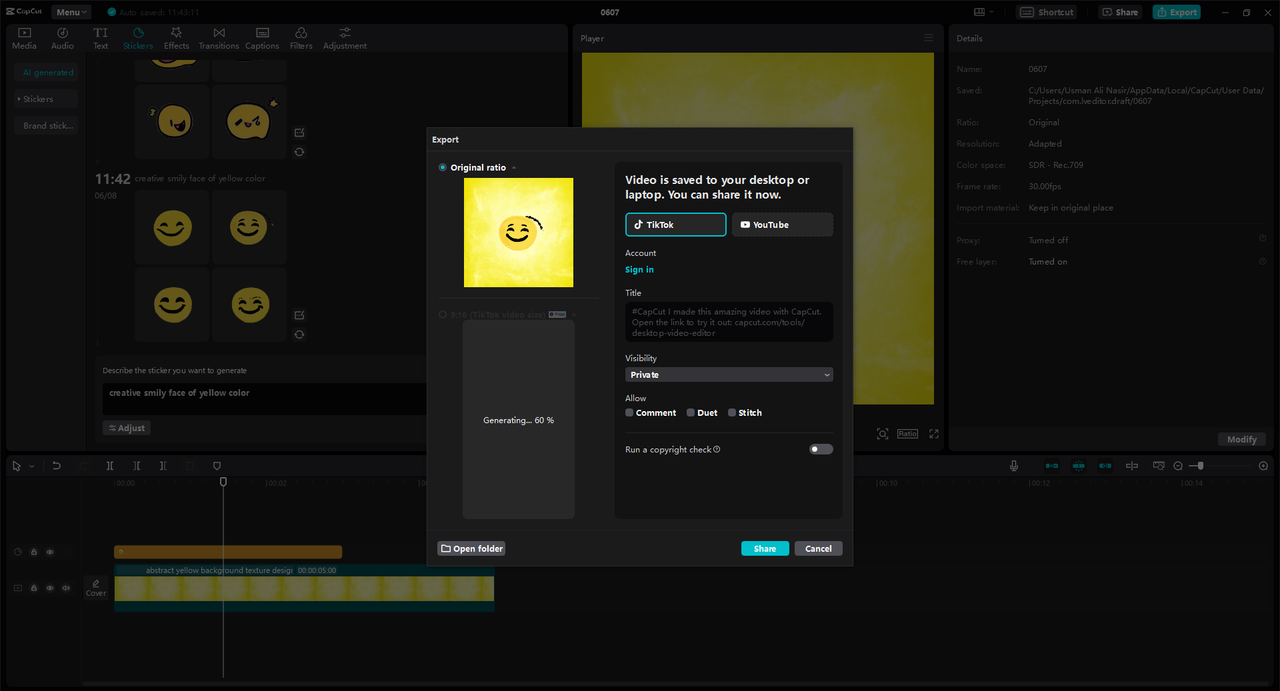Select the angry-browed sticker with crown thumbnail

coord(249,121)
